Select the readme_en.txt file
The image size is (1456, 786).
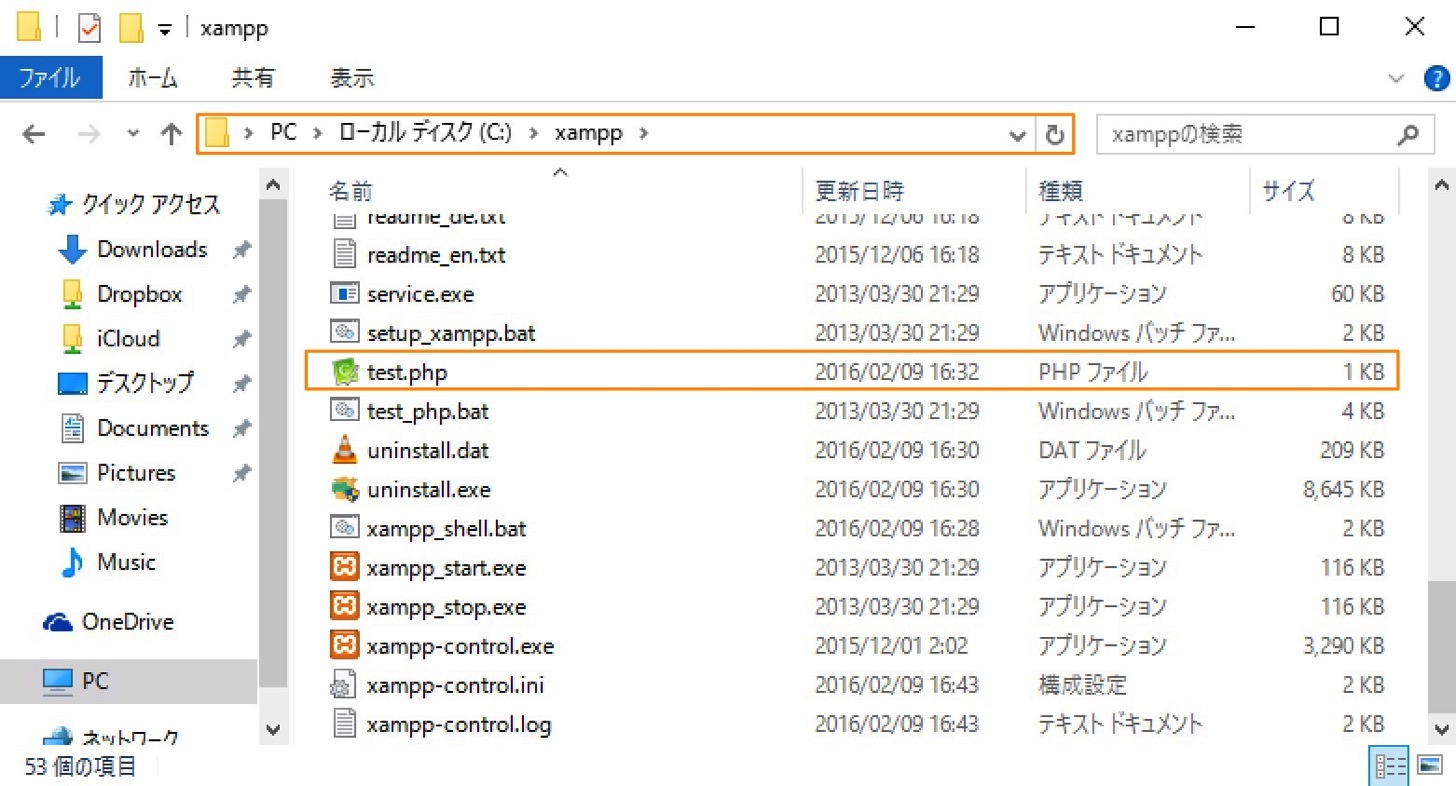[x=436, y=255]
